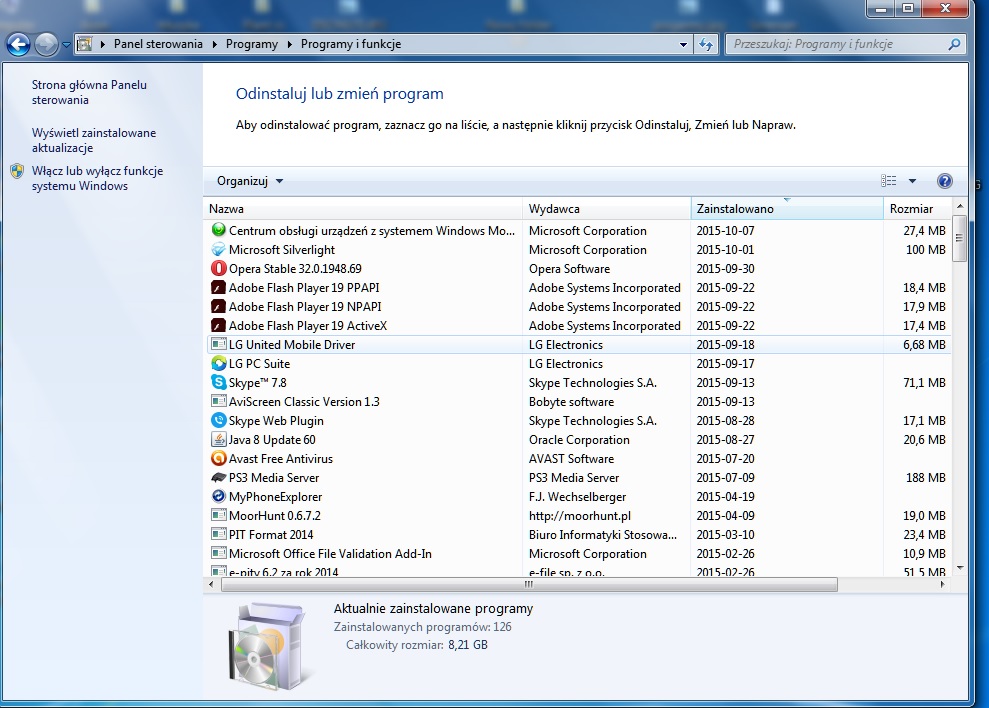
Task: Click the vertical scrollbar down arrow
Action: (x=959, y=567)
